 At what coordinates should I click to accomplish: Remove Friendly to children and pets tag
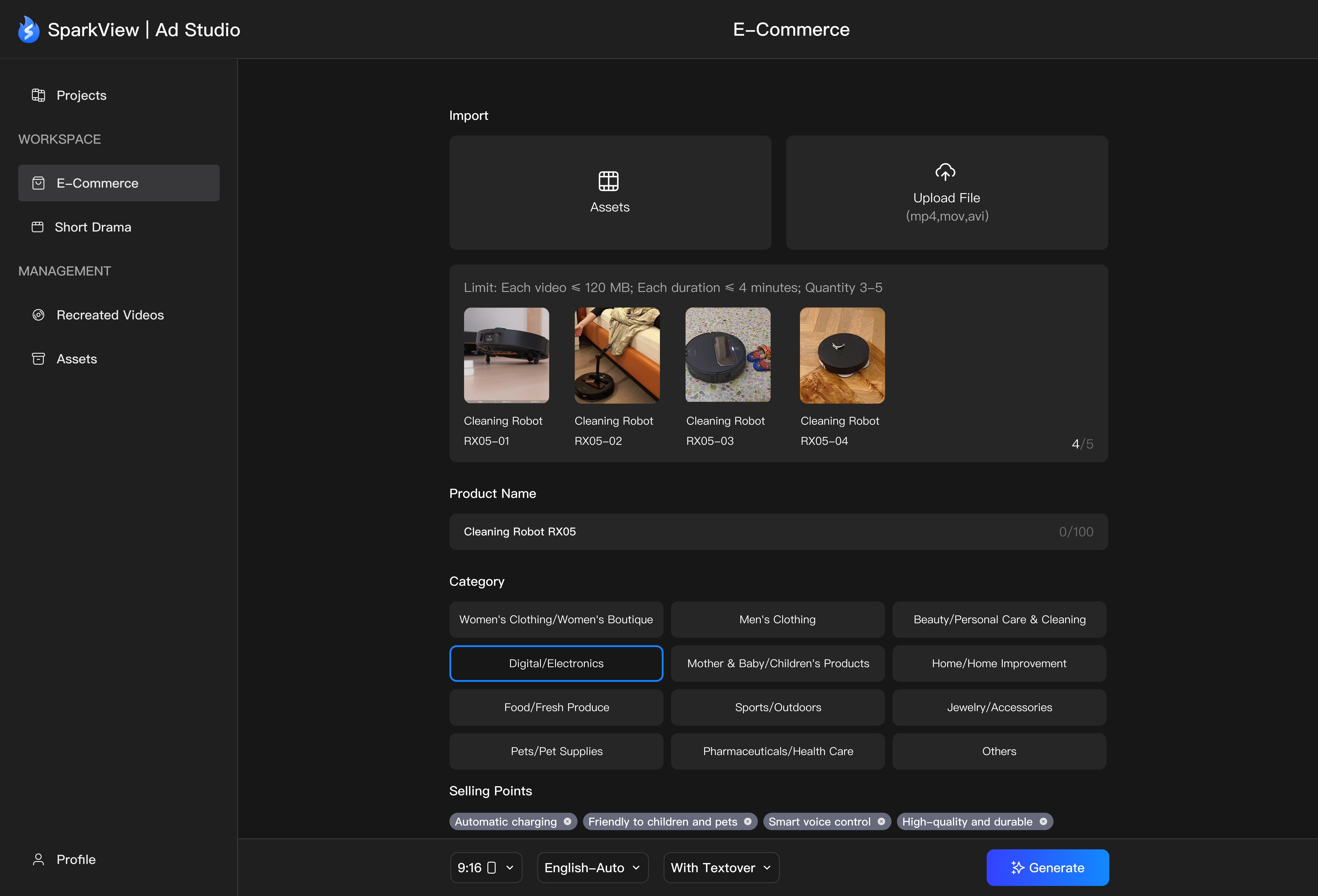[748, 821]
